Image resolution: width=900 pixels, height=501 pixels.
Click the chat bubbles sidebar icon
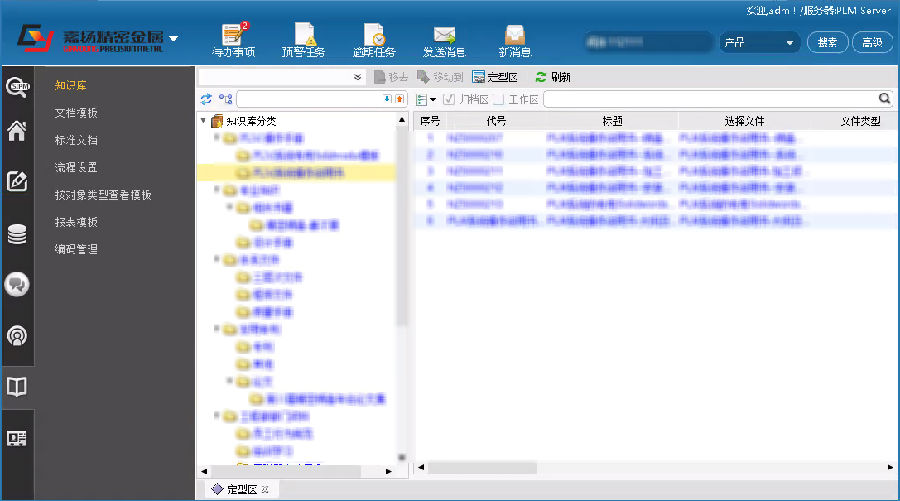pyautogui.click(x=17, y=284)
